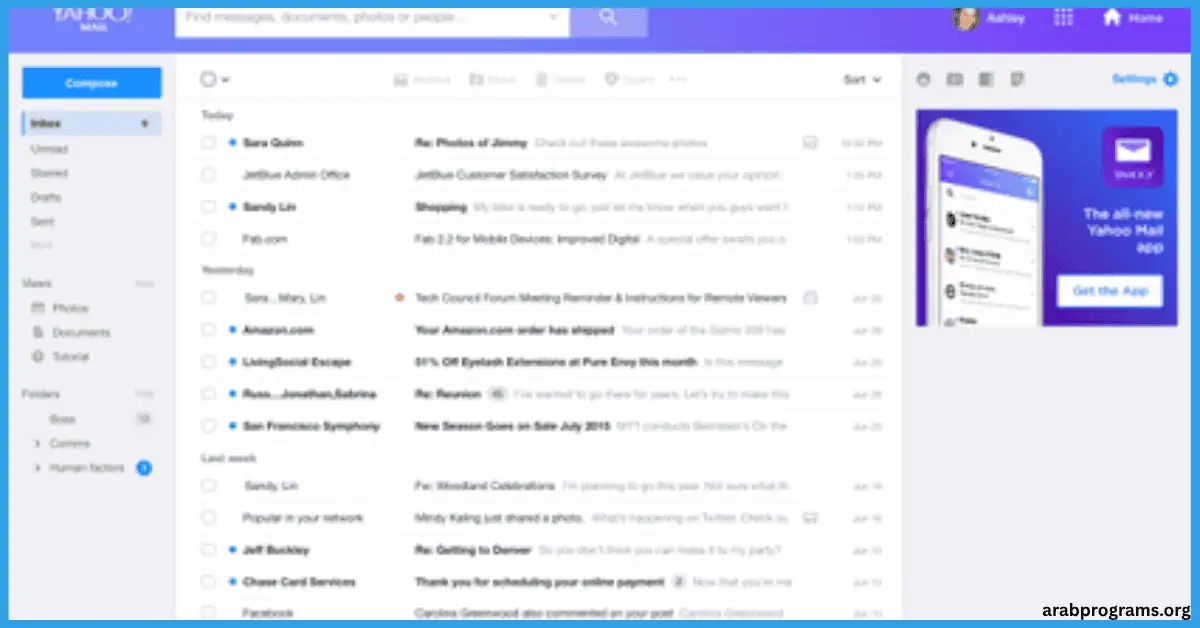Open the "Re: Reunion" email from Russ
Viewport: 1200px width, 628px height.
[447, 393]
